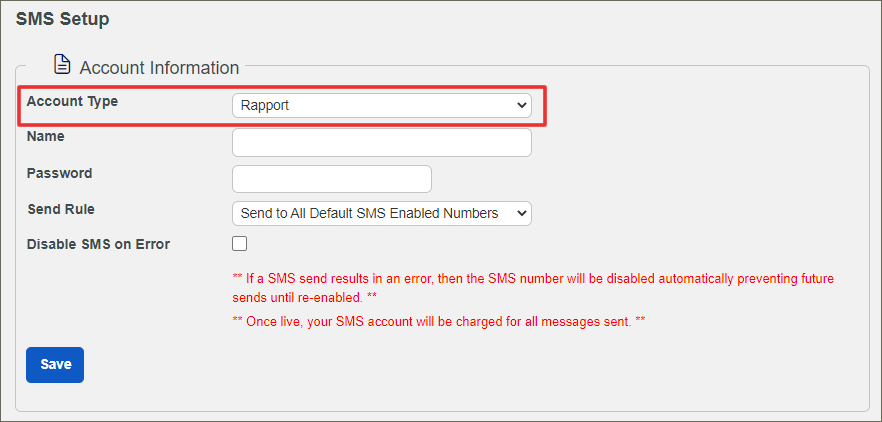Click the Send Rule label
The width and height of the screenshot is (882, 422).
coord(61,209)
